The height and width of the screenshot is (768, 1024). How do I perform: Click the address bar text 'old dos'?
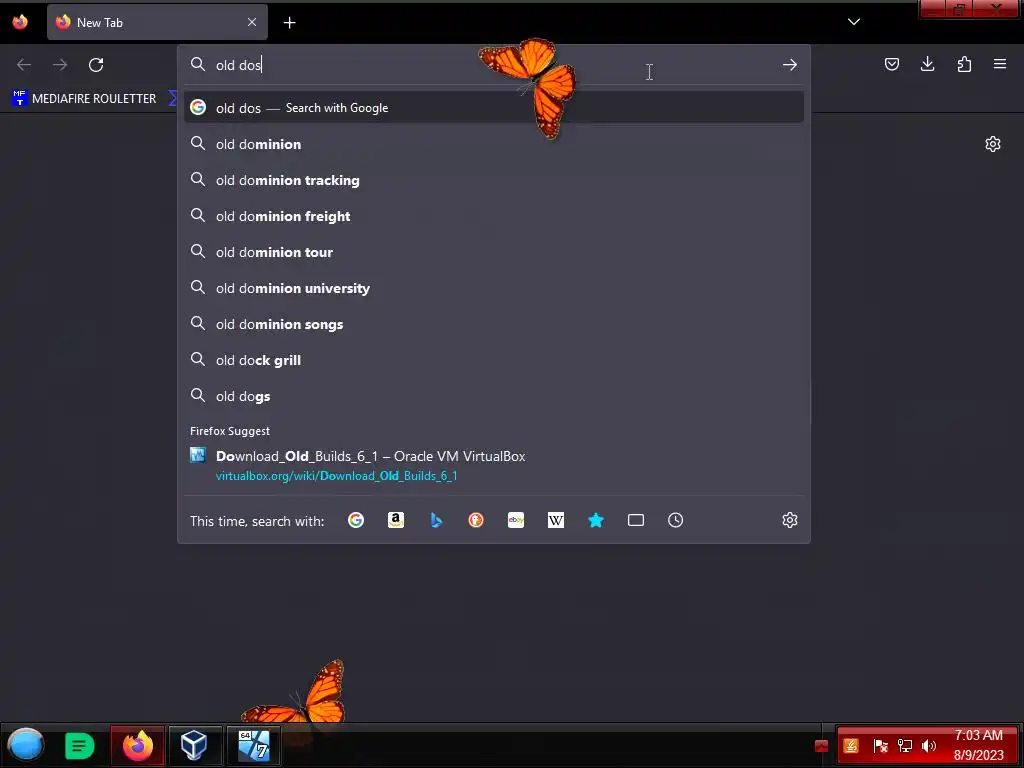pyautogui.click(x=239, y=65)
